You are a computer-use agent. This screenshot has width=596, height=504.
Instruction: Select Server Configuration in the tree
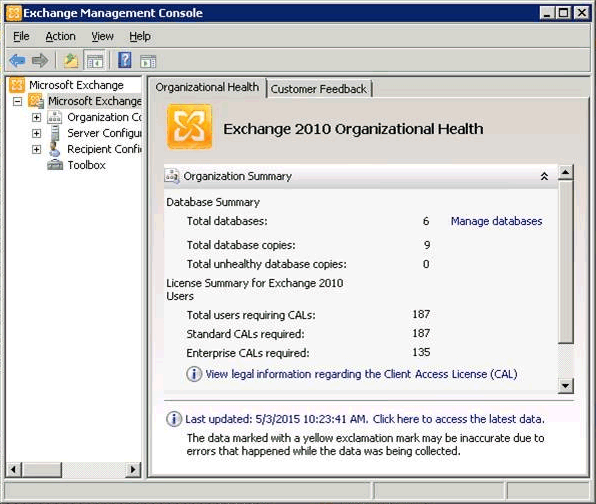104,133
